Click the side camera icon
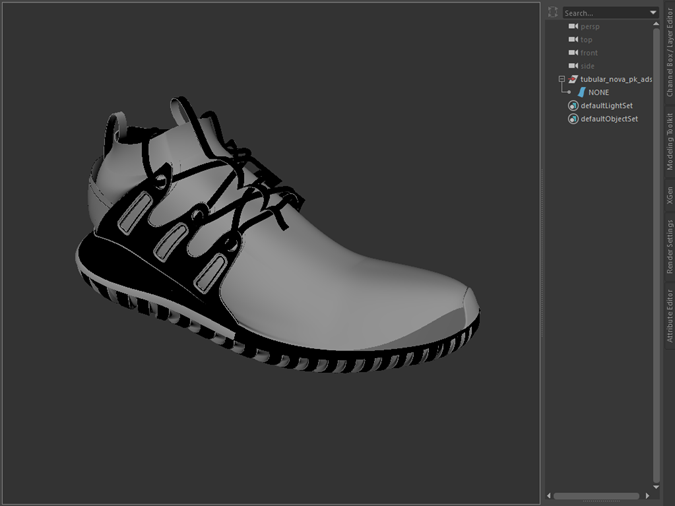 (x=573, y=66)
